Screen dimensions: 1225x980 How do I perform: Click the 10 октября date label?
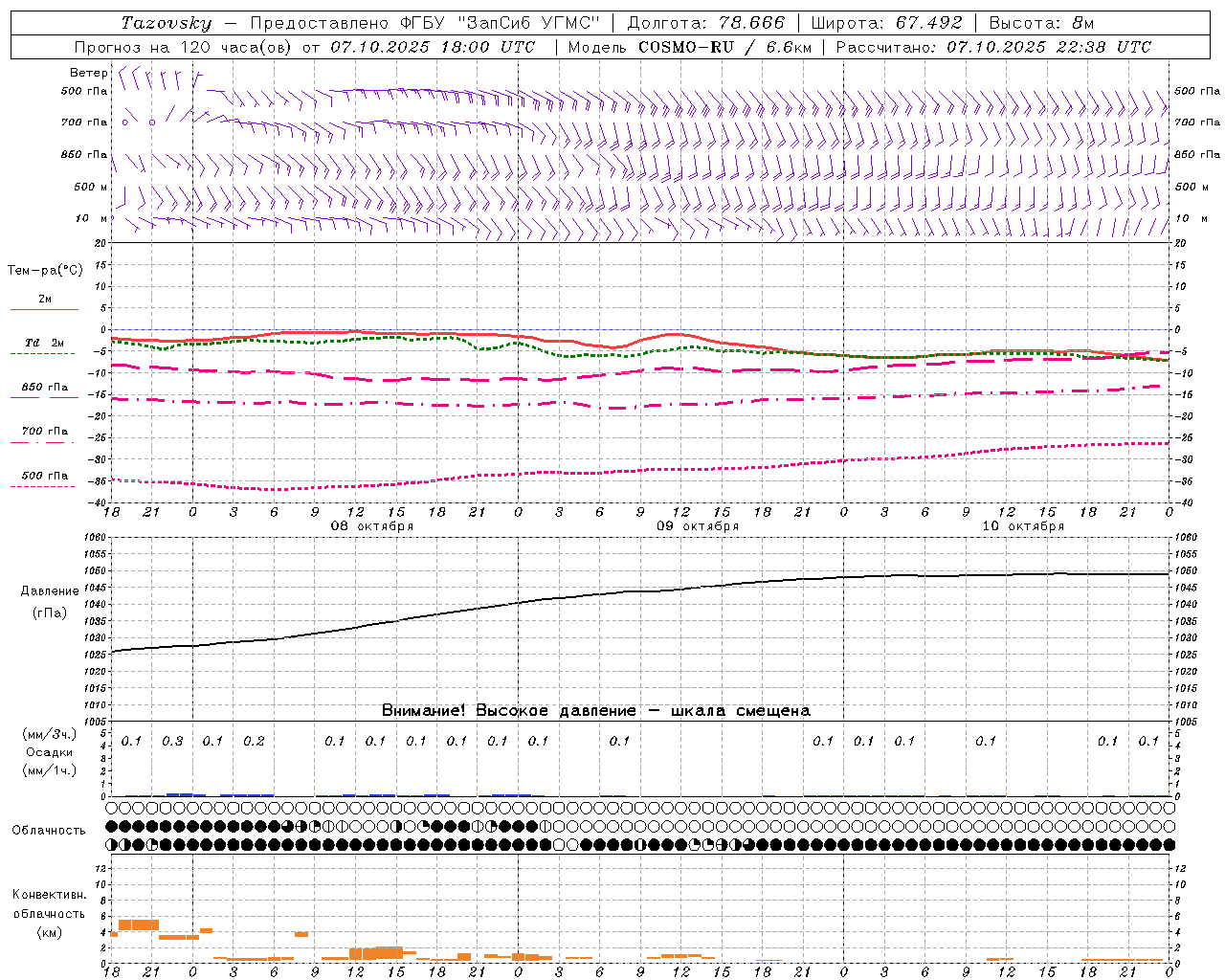coord(1023,526)
